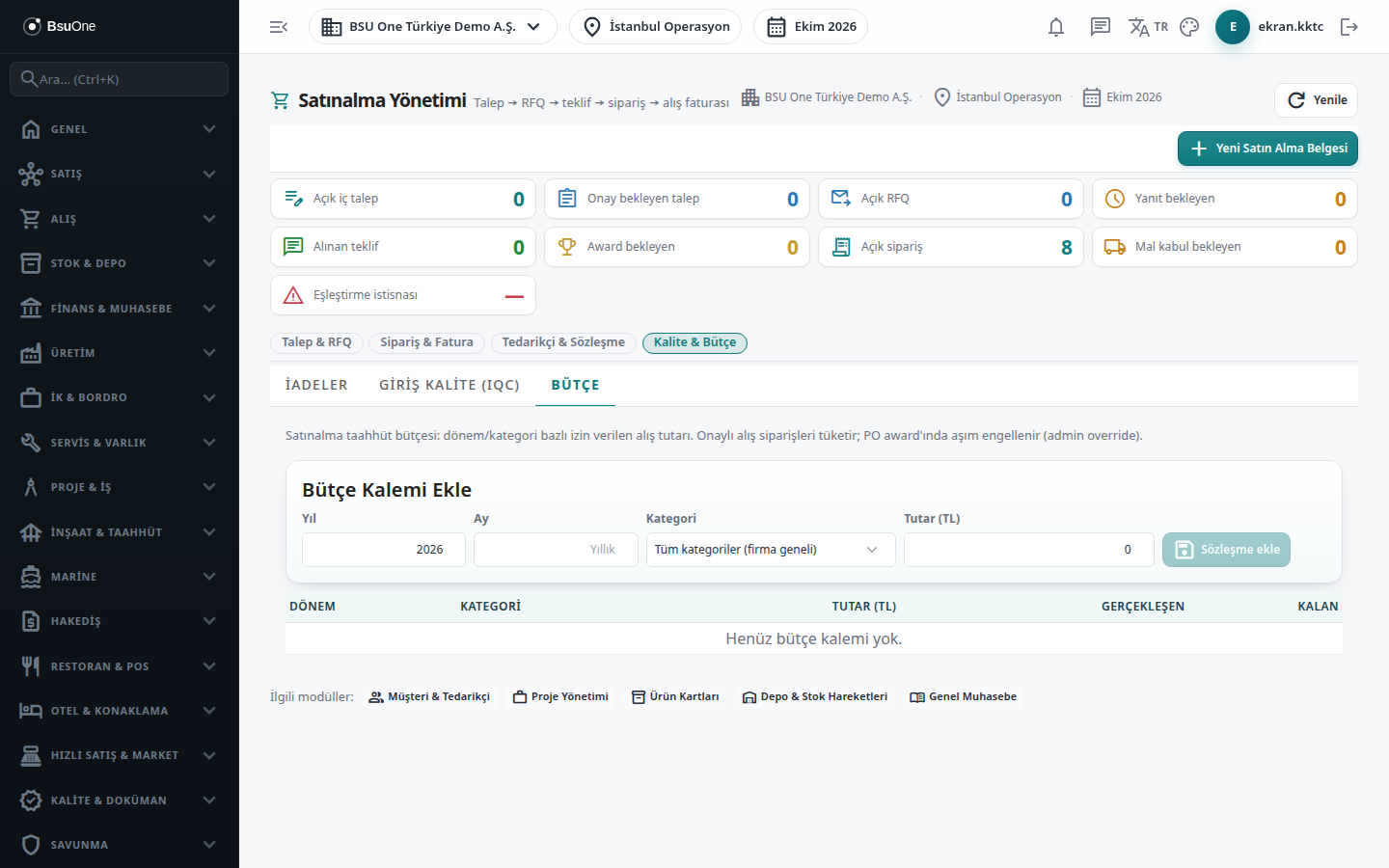Collapse the sidebar with the hamburger icon
Viewport: 1389px width, 868px height.
click(279, 27)
